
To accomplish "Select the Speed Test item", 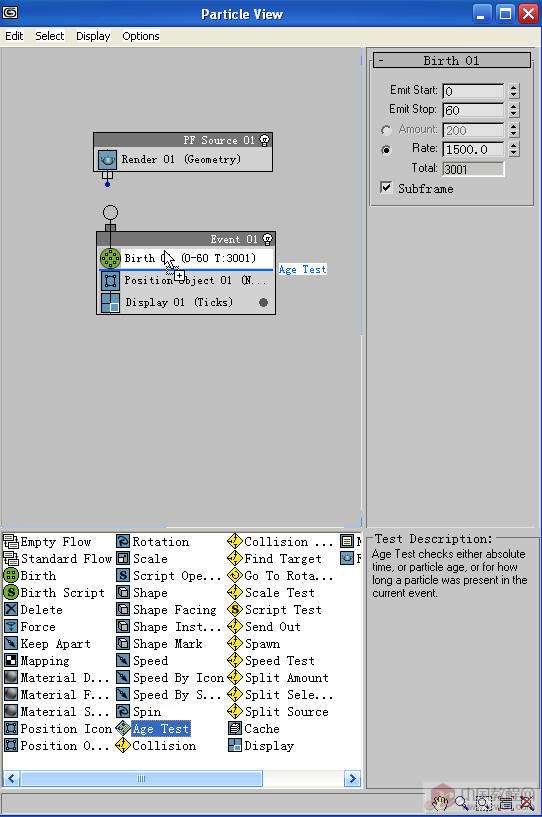I will click(272, 661).
